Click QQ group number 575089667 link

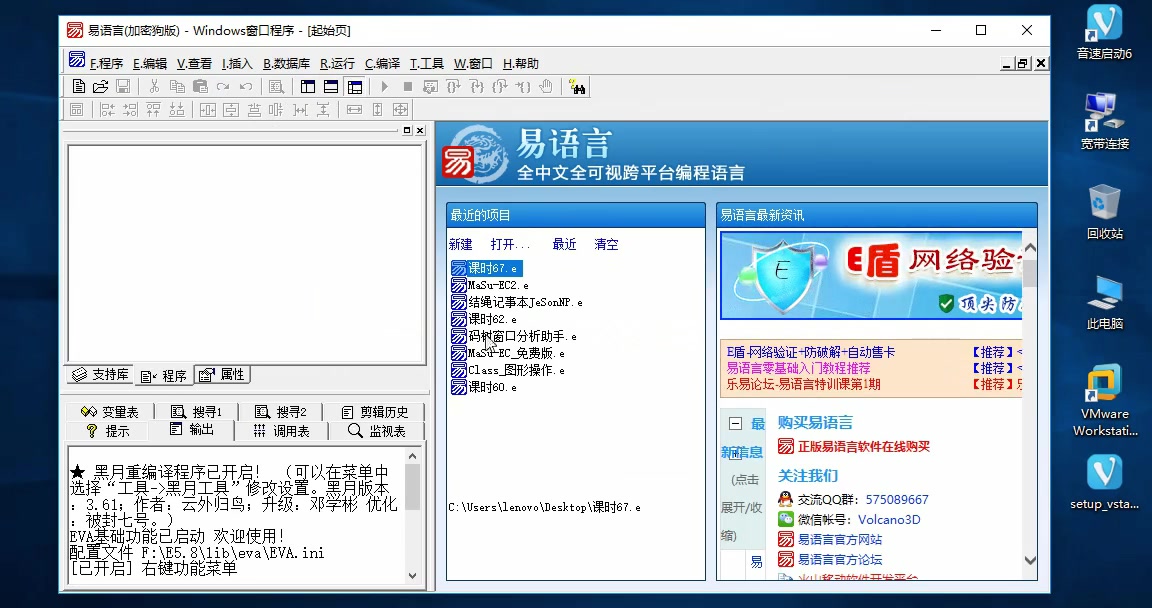896,499
